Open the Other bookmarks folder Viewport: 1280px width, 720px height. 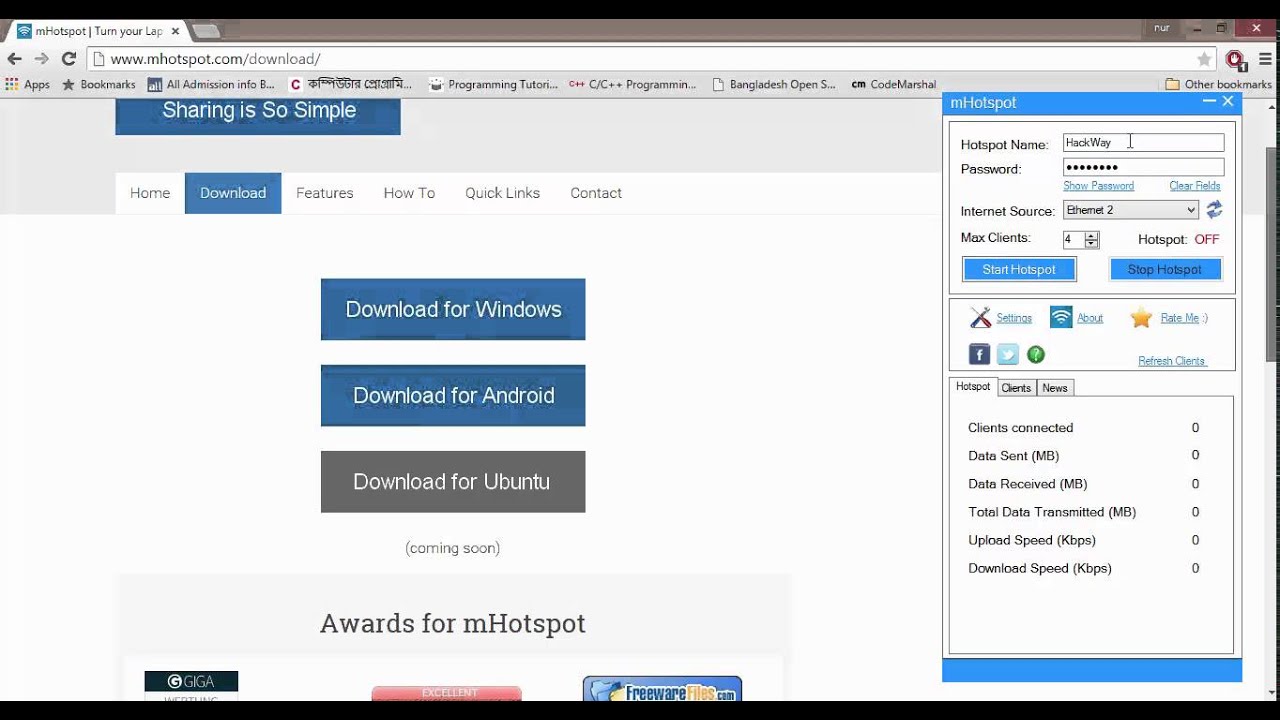tap(1218, 85)
